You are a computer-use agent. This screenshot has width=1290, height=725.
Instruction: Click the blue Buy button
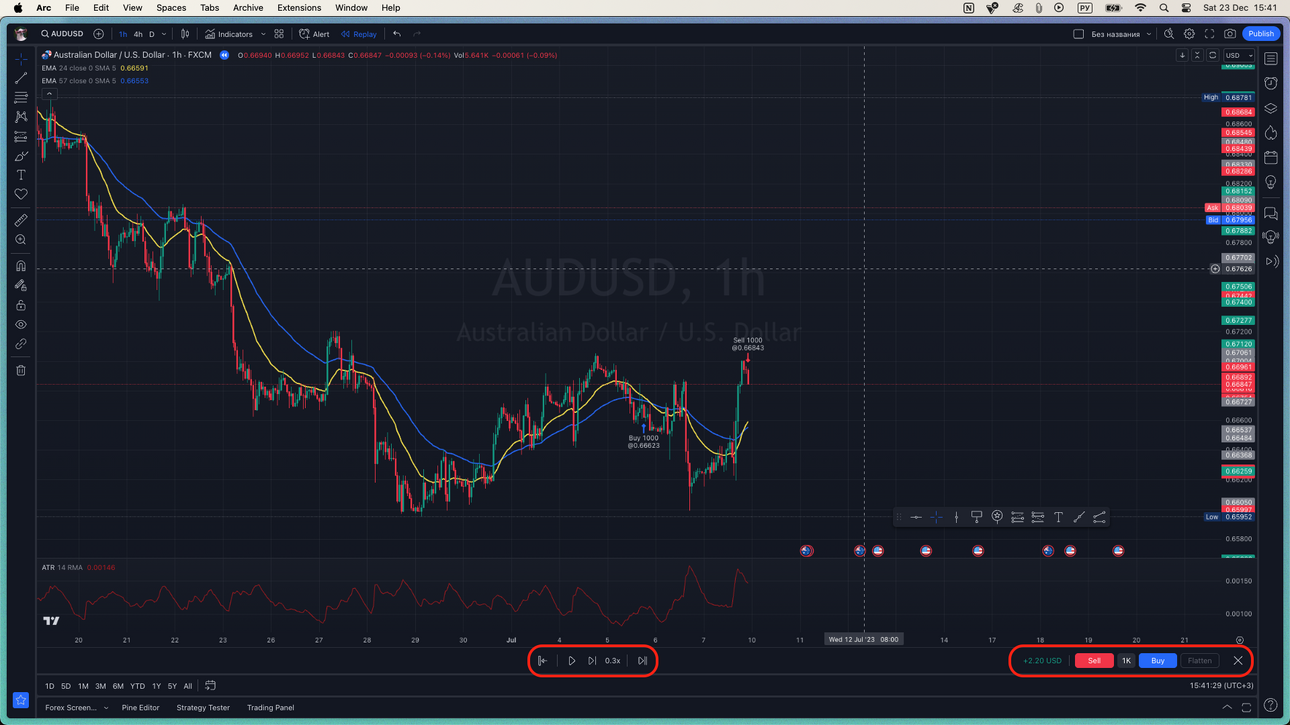1157,661
